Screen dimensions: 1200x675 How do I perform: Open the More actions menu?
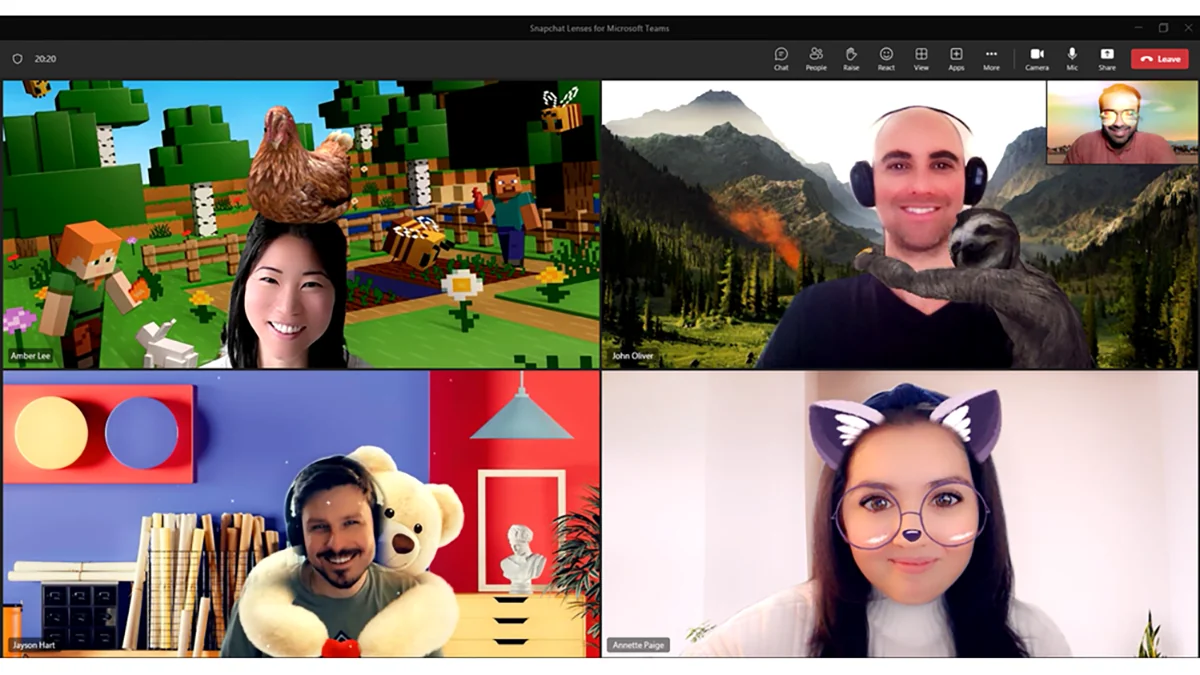(991, 58)
